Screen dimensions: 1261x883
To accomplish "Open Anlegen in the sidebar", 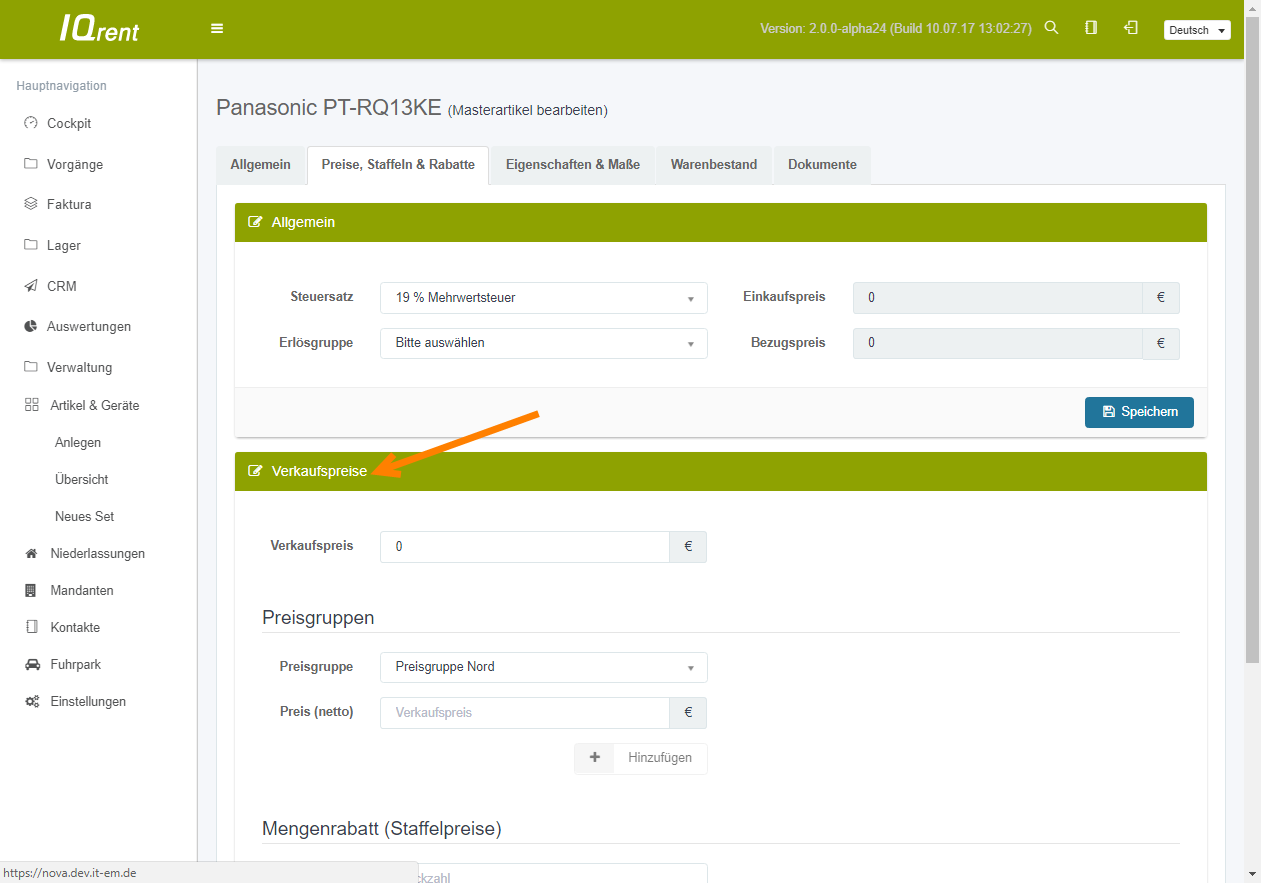I will [78, 442].
